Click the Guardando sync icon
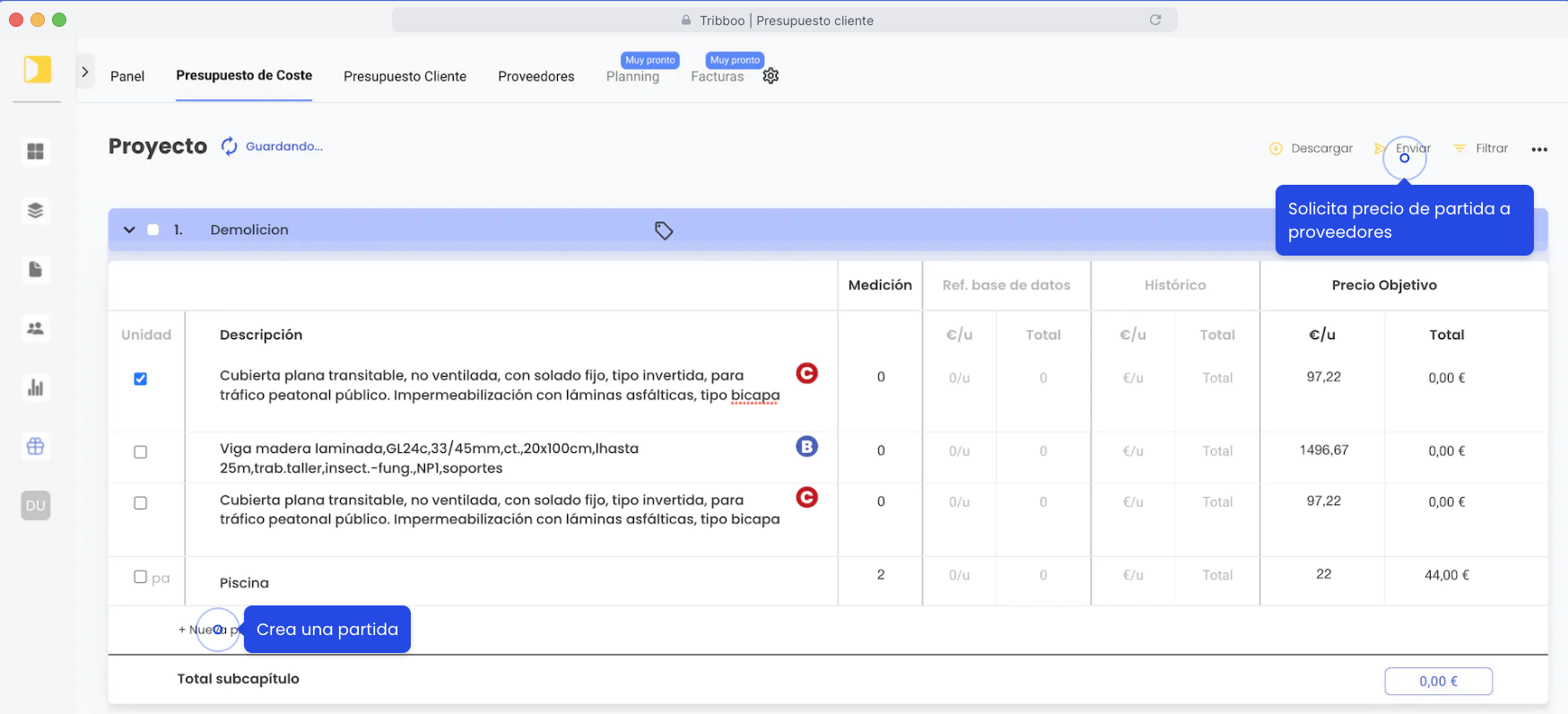Screen dimensions: 1568x714 (230, 146)
